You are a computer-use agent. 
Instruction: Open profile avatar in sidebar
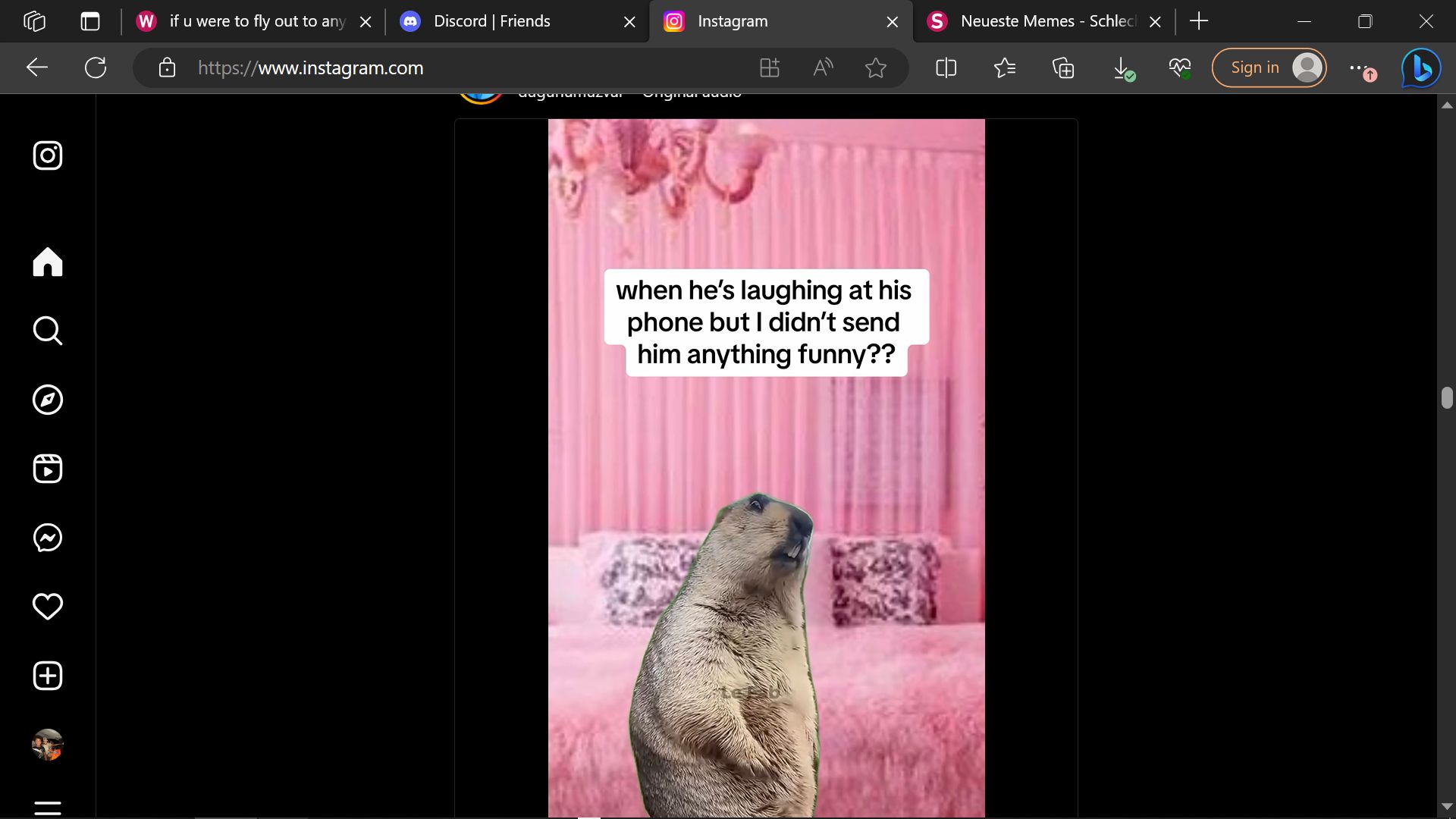click(47, 745)
